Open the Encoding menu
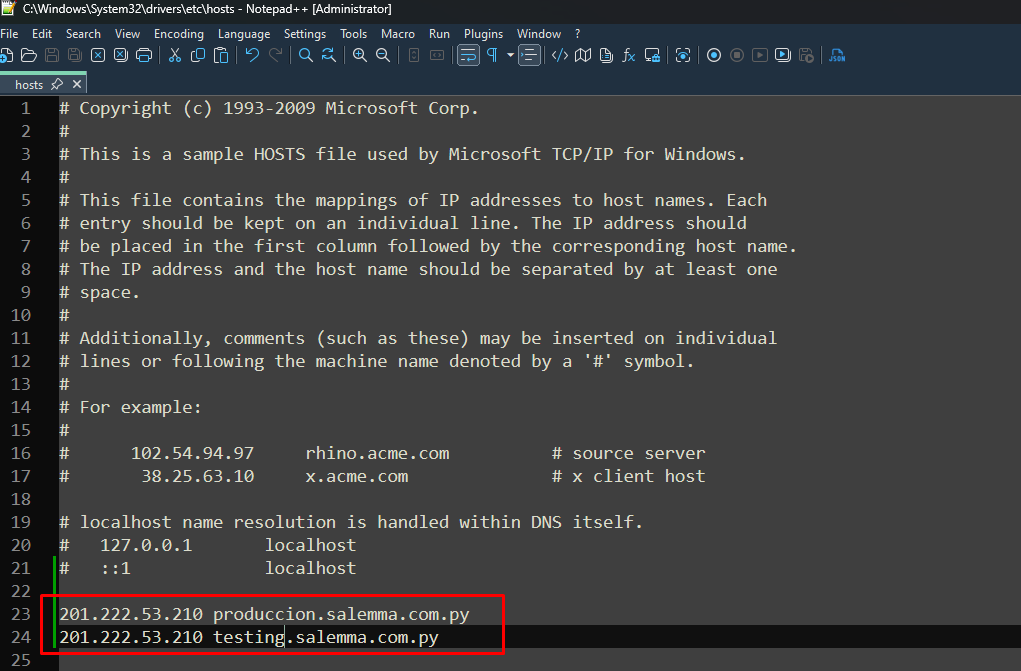Image resolution: width=1021 pixels, height=671 pixels. click(x=178, y=33)
